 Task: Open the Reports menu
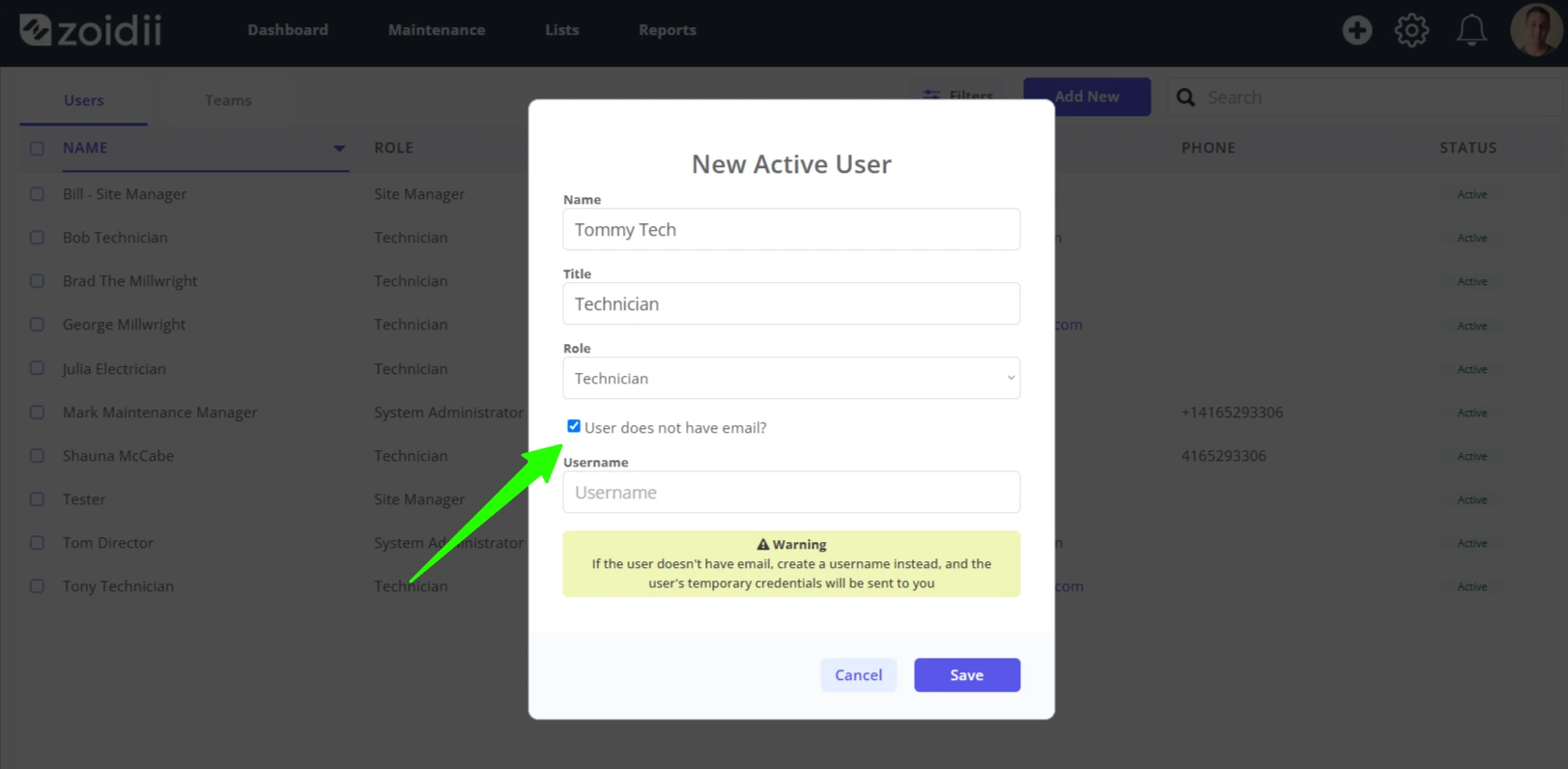(x=668, y=30)
